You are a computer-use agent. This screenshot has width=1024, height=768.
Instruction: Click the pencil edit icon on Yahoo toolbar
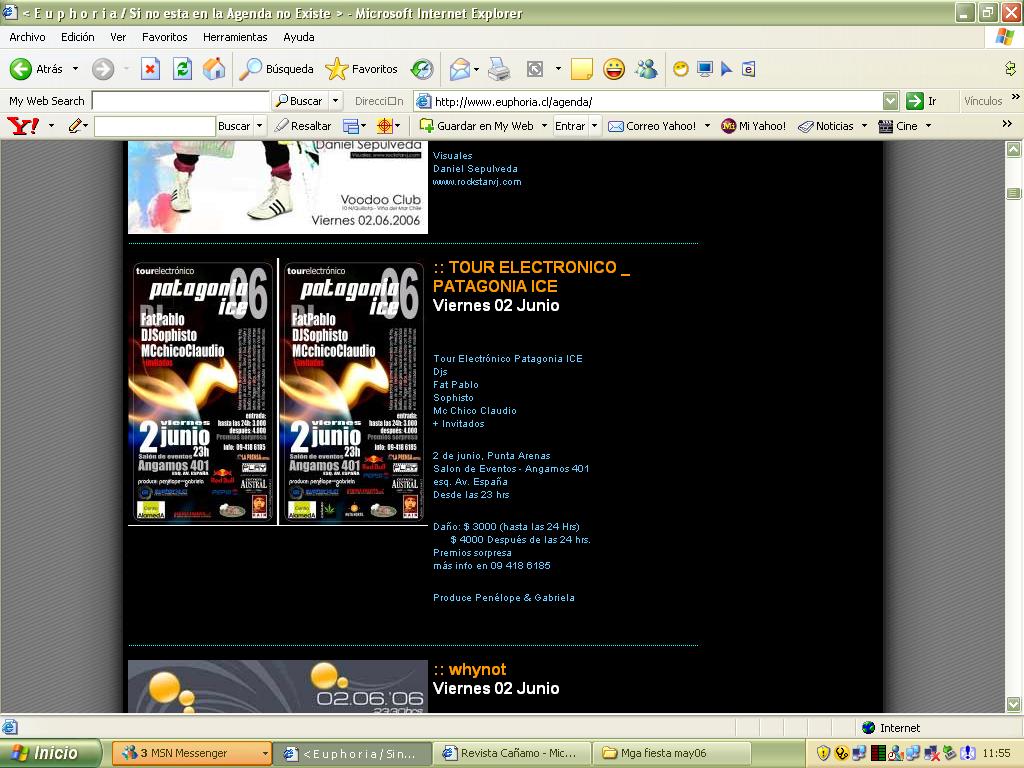[74, 125]
